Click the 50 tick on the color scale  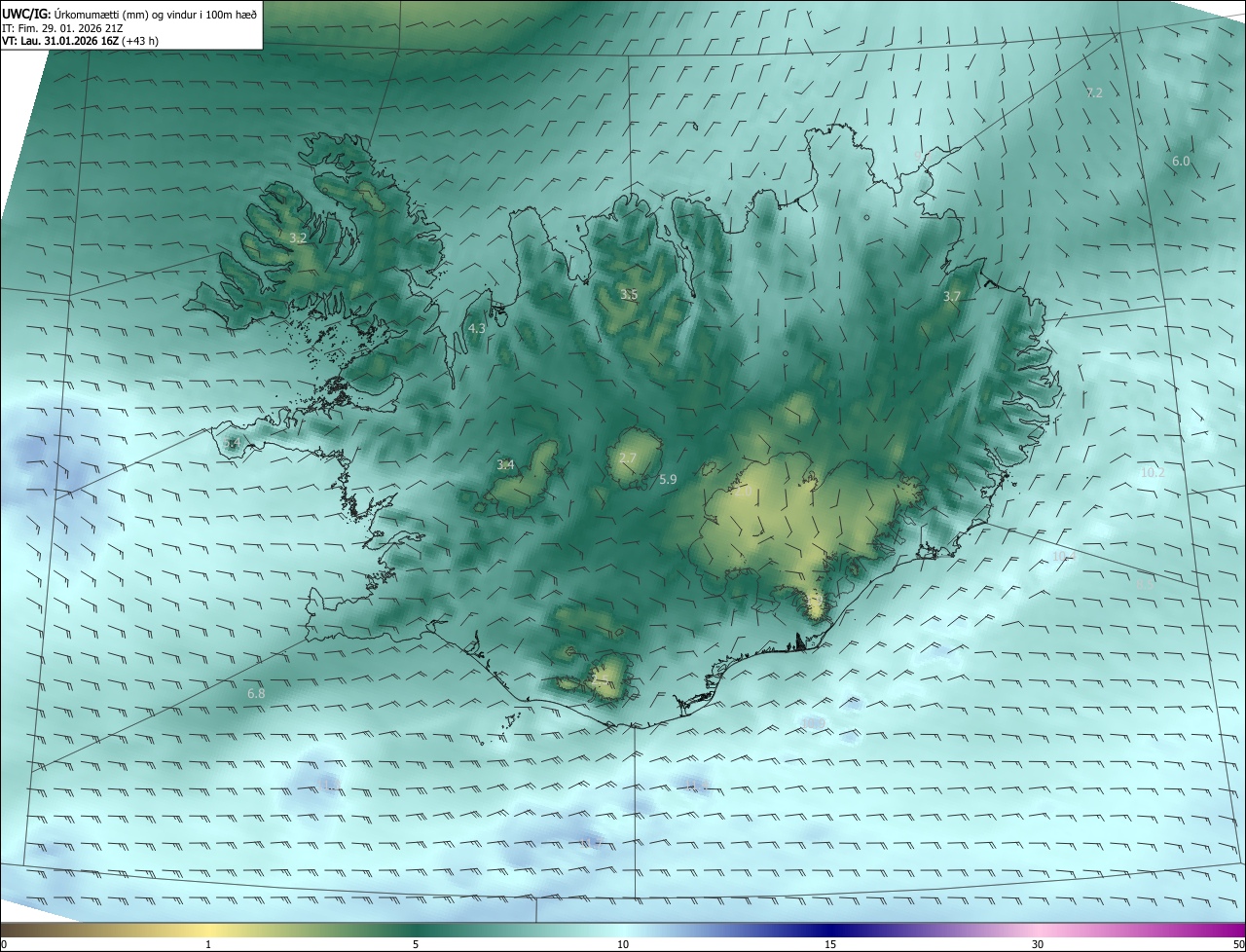1238,944
